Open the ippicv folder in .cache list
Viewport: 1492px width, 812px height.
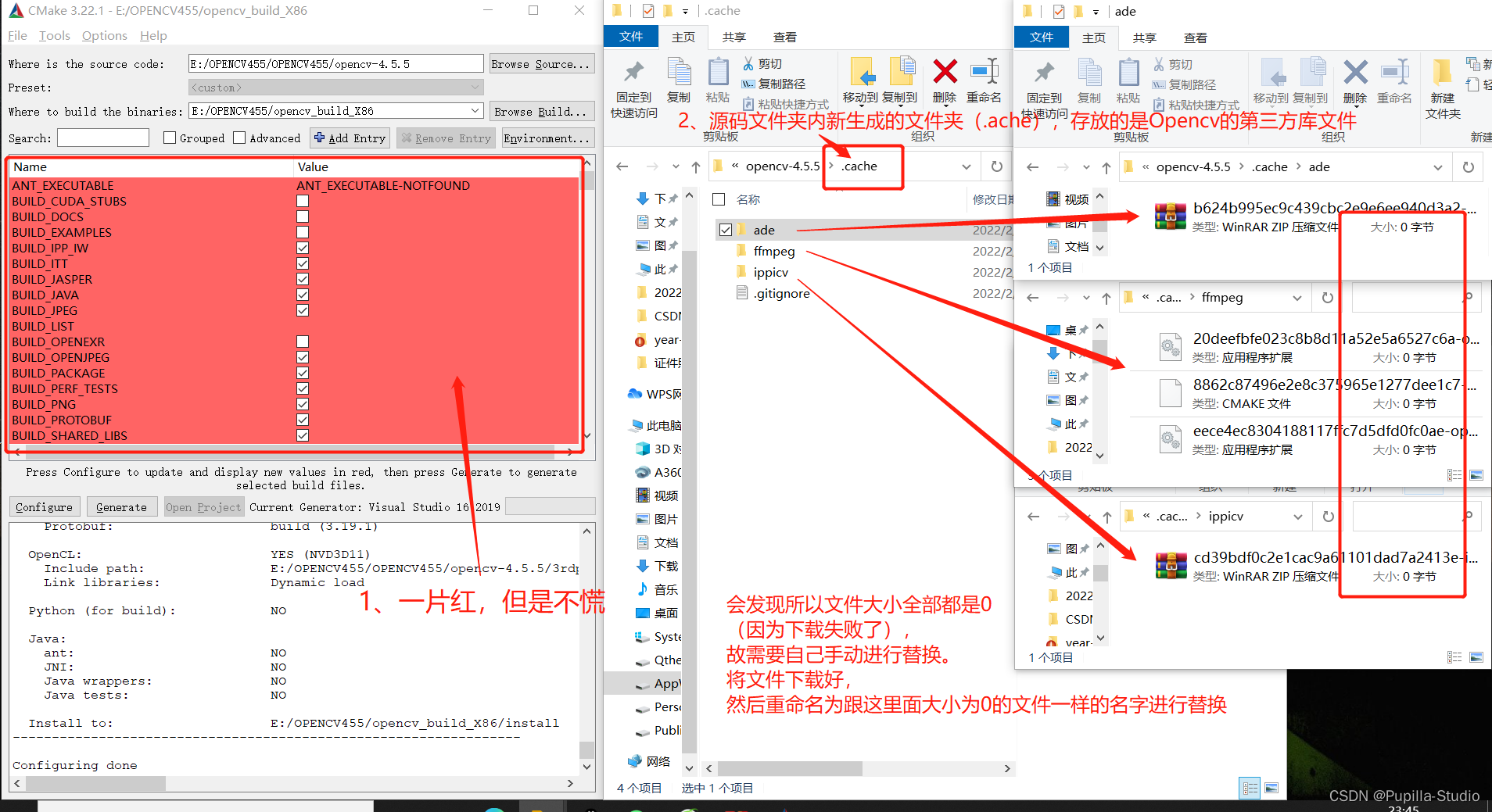tap(770, 272)
